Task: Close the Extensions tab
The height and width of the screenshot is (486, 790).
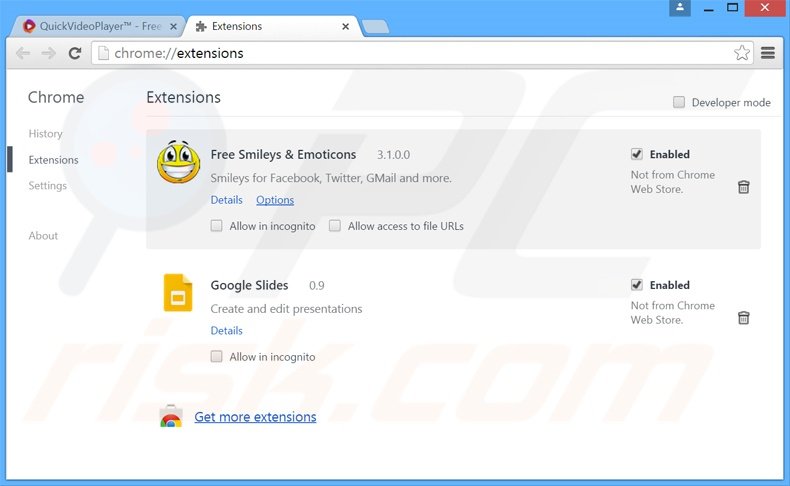Action: 346,27
